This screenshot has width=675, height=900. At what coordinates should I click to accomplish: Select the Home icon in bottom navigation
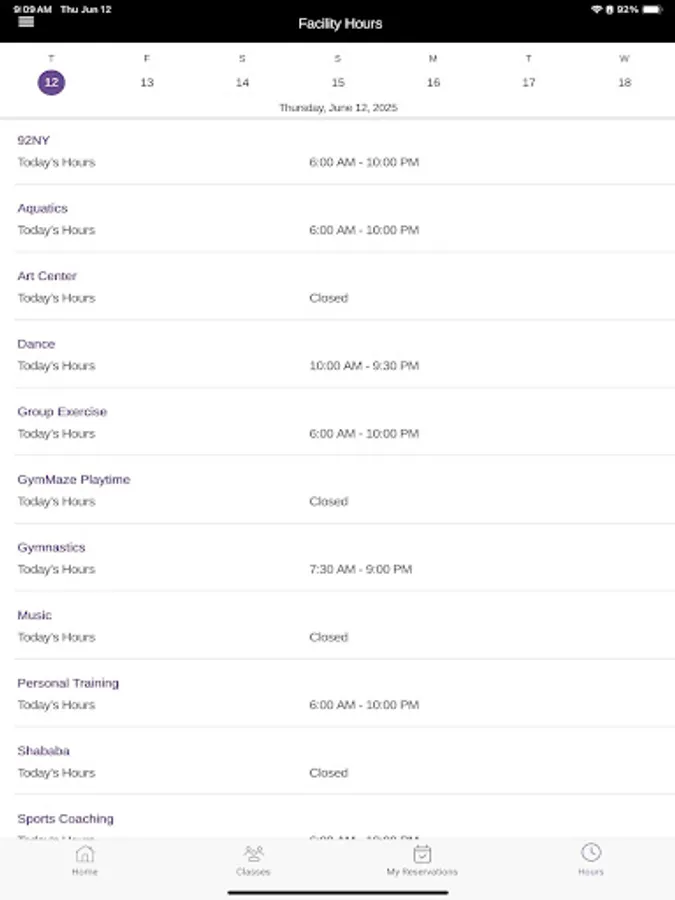[84, 858]
